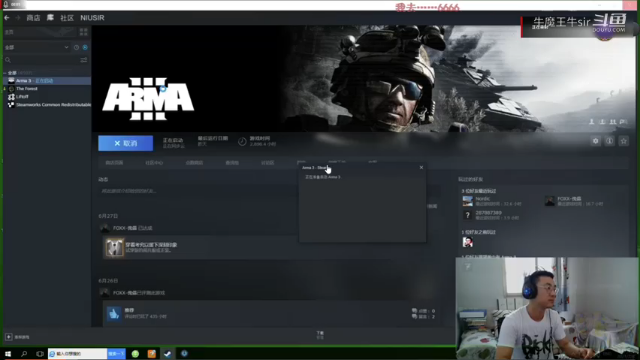This screenshot has height=360, width=640.
Task: Go back with the Steam back arrow
Action: (7, 18)
